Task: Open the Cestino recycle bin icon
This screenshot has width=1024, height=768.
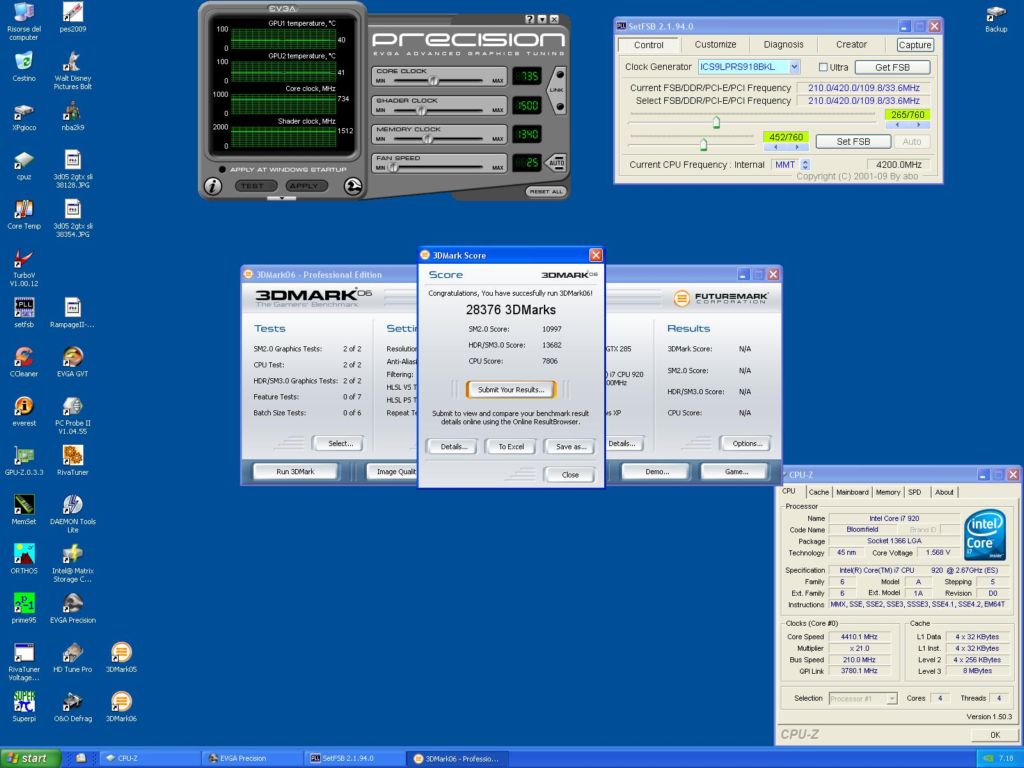Action: 24,67
